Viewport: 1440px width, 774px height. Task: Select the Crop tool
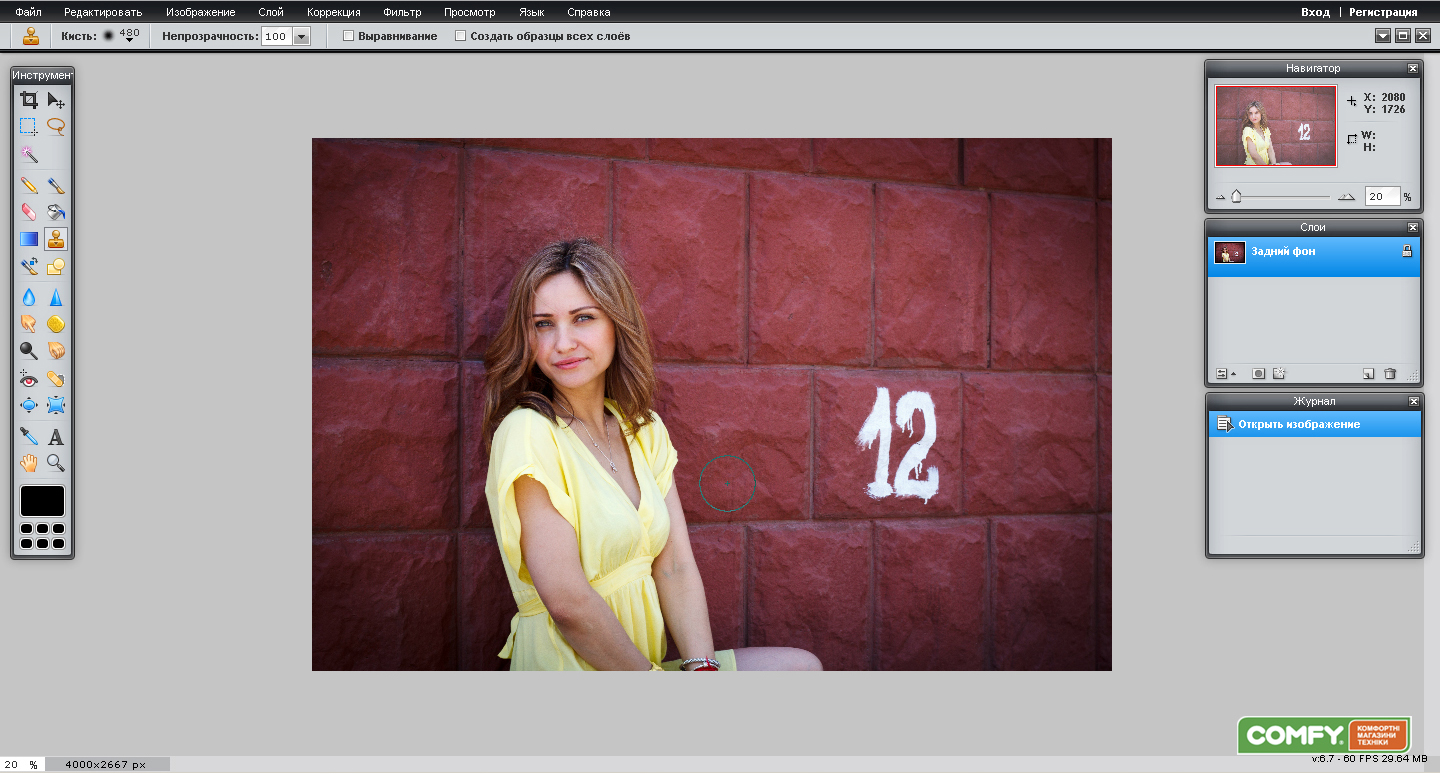[x=29, y=99]
